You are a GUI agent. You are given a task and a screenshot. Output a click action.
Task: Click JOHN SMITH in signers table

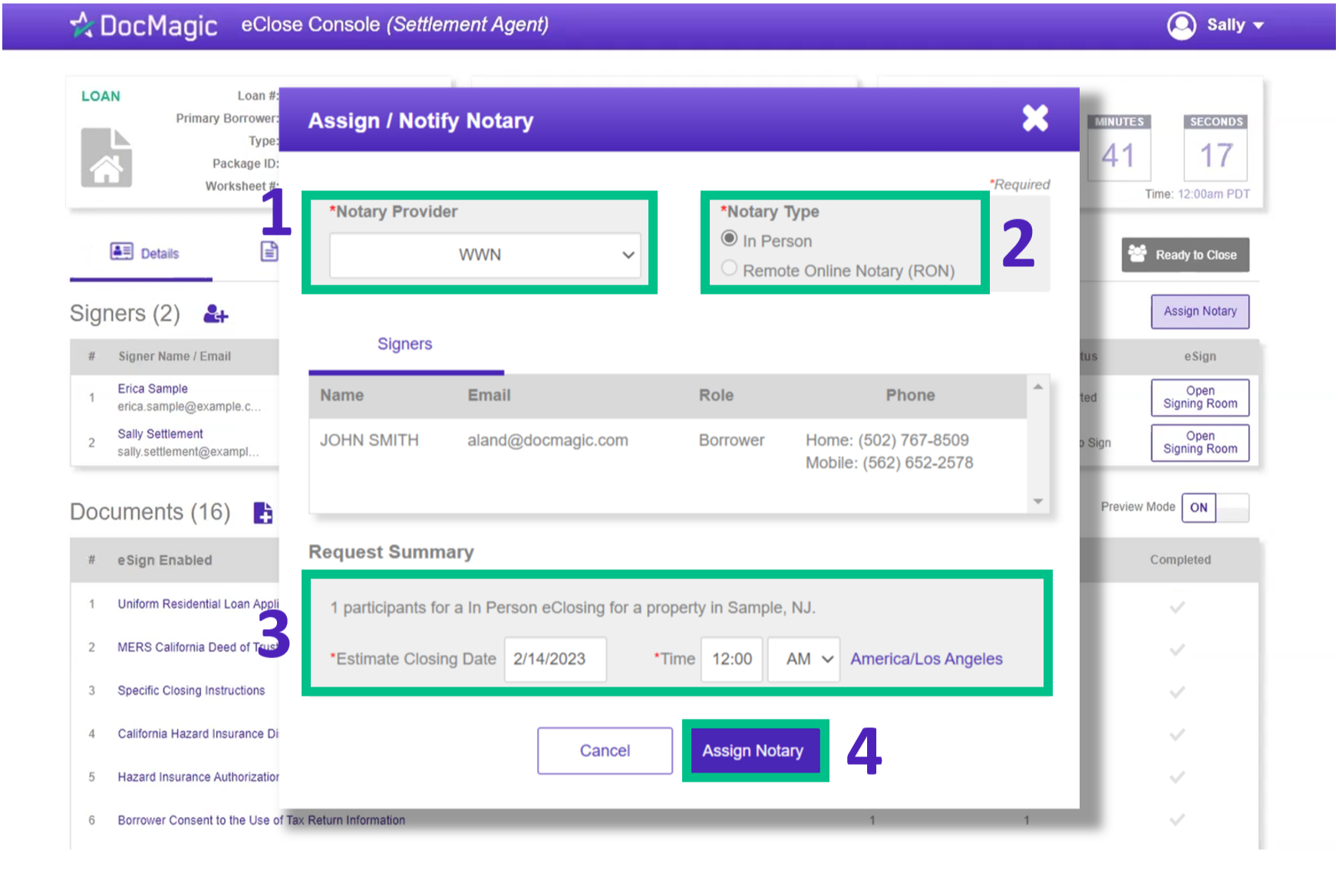369,440
